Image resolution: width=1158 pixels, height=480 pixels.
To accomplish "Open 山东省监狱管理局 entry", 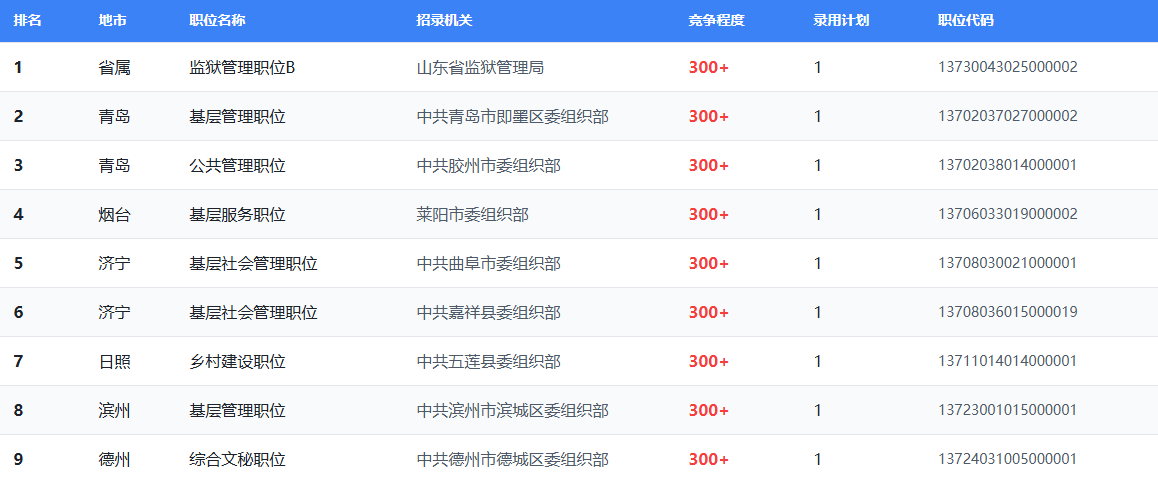I will pos(480,68).
